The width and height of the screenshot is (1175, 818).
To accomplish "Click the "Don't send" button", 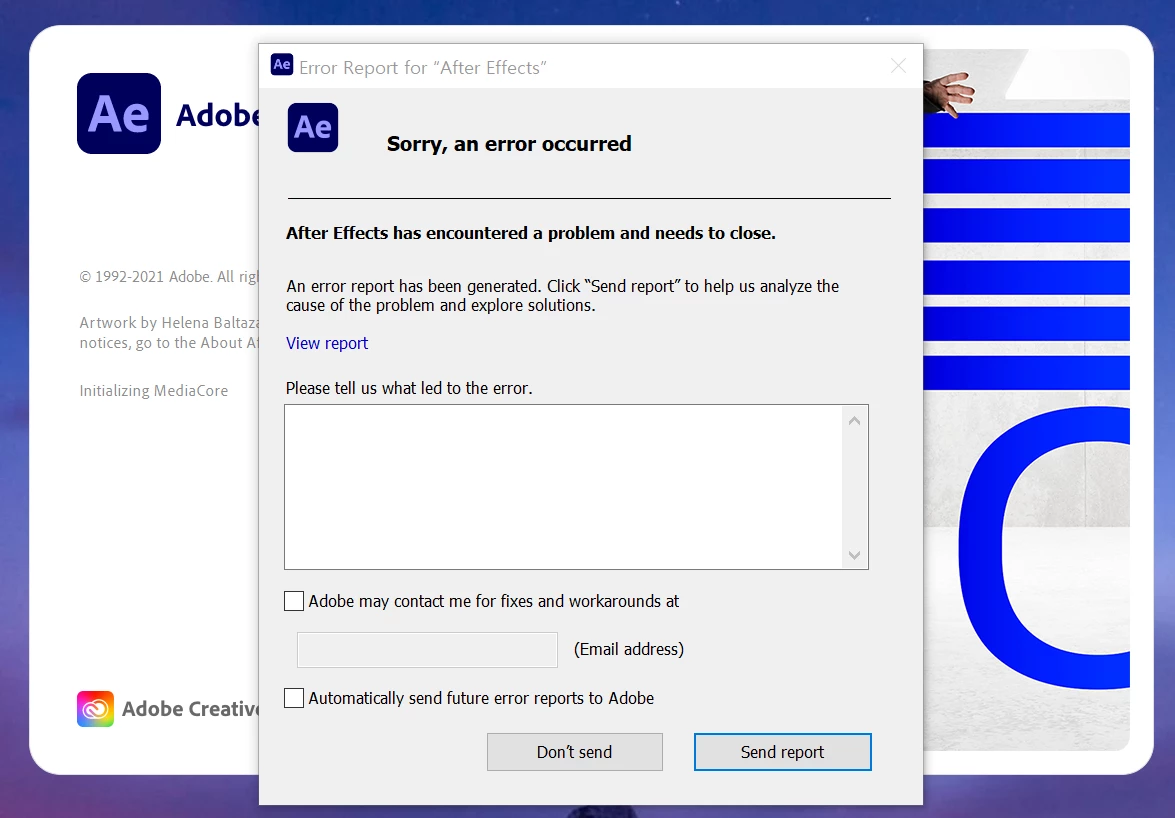I will pos(575,751).
